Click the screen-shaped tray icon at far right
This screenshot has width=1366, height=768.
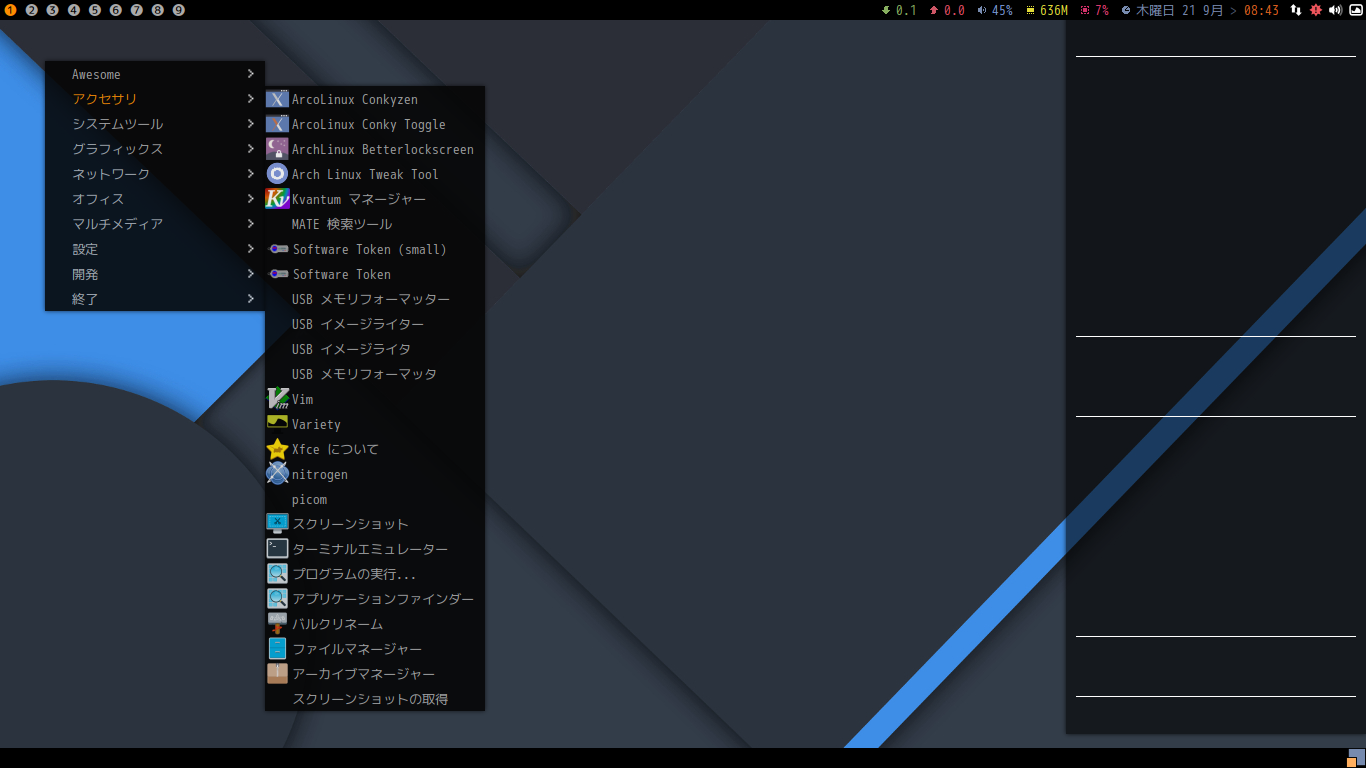pos(1355,10)
